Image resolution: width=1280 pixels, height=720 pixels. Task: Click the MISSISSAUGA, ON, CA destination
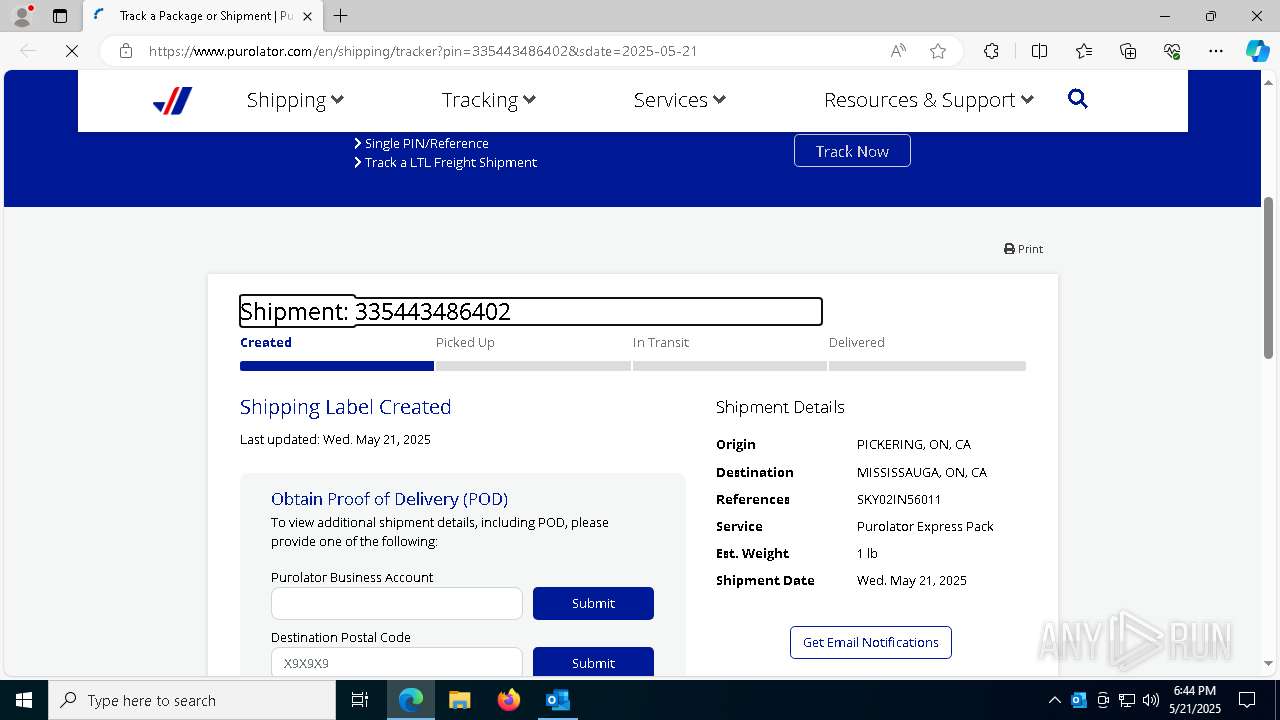922,472
